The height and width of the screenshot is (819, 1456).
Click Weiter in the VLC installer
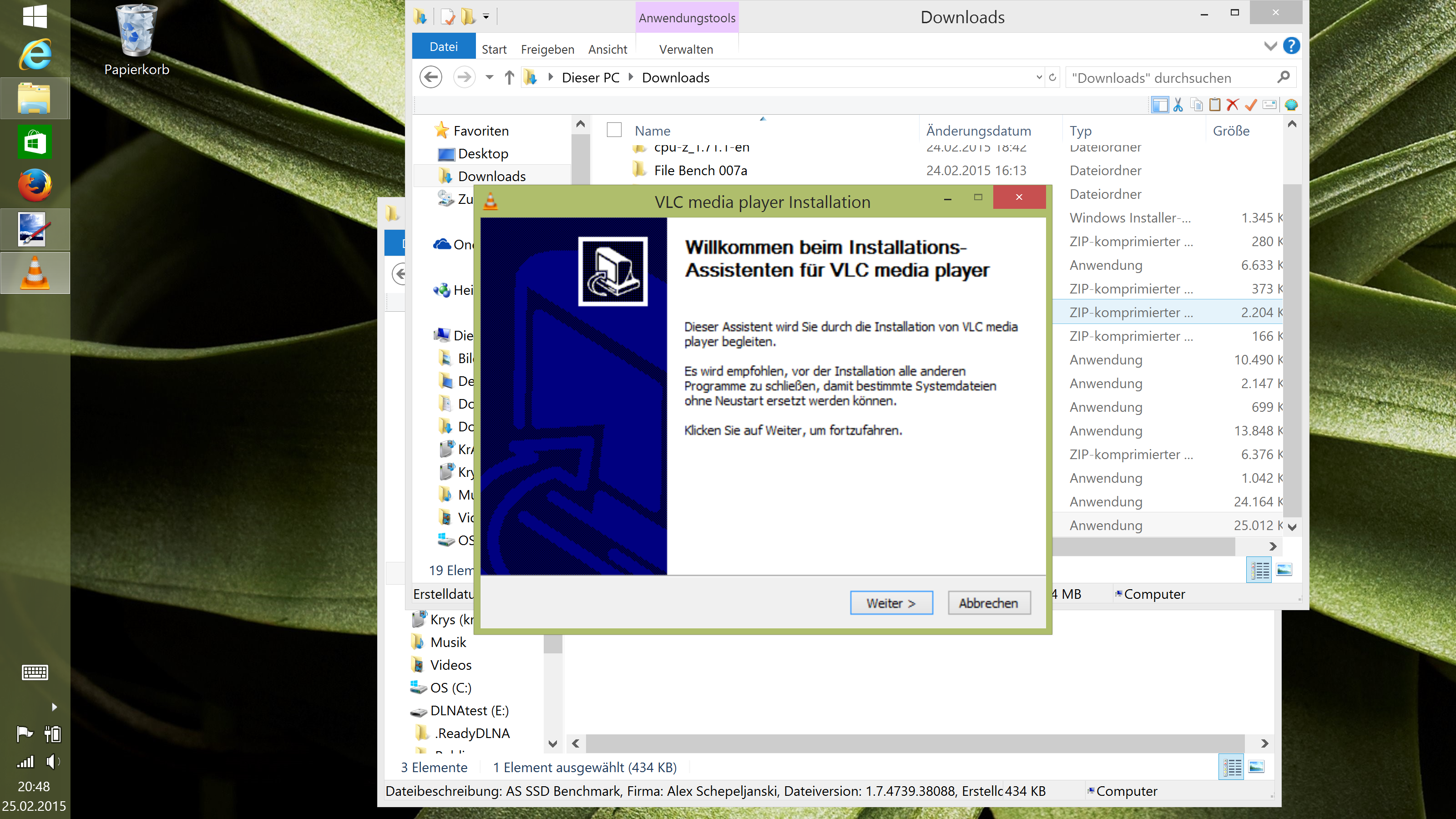(x=891, y=603)
